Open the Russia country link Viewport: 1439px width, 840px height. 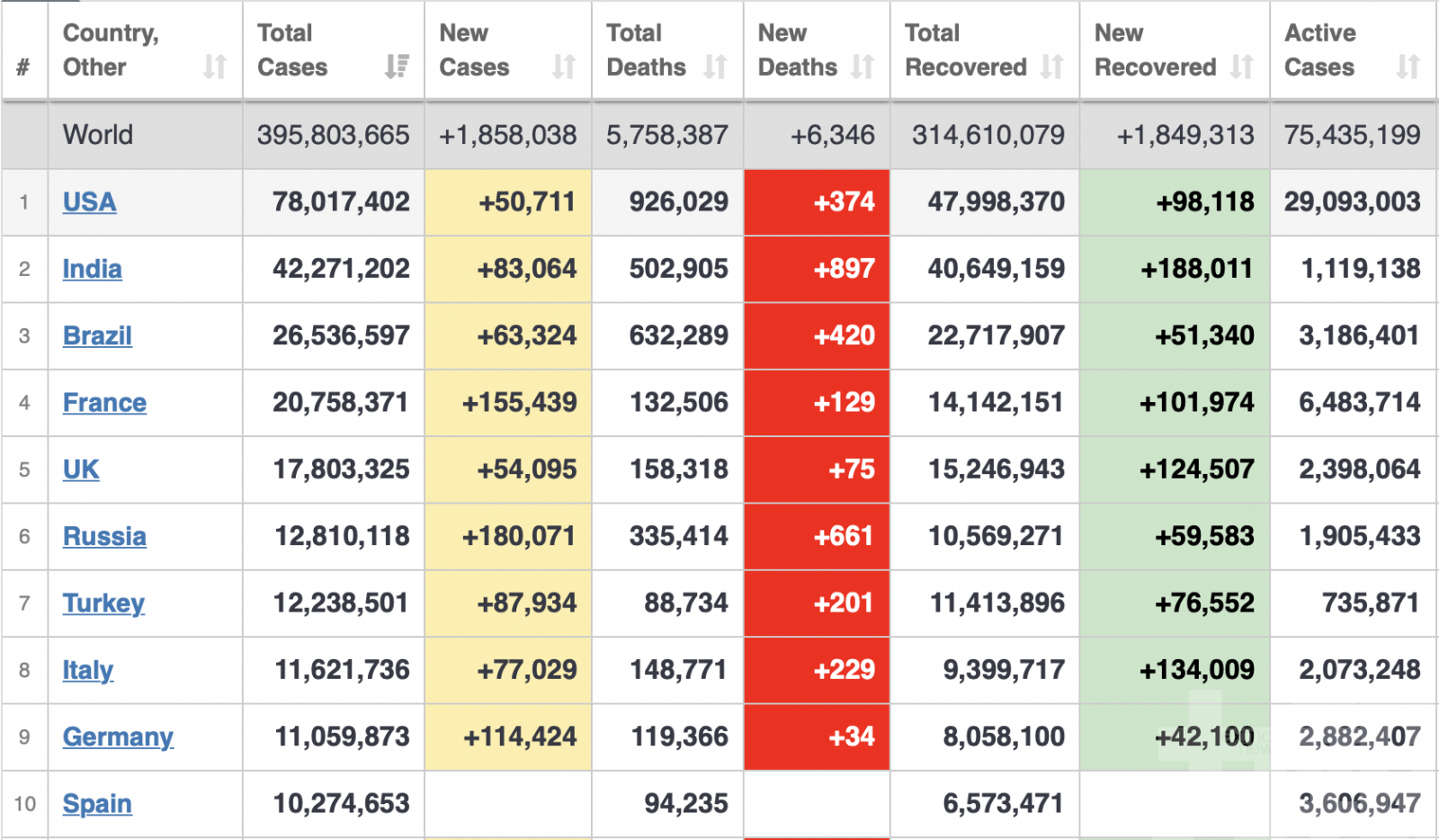coord(104,536)
